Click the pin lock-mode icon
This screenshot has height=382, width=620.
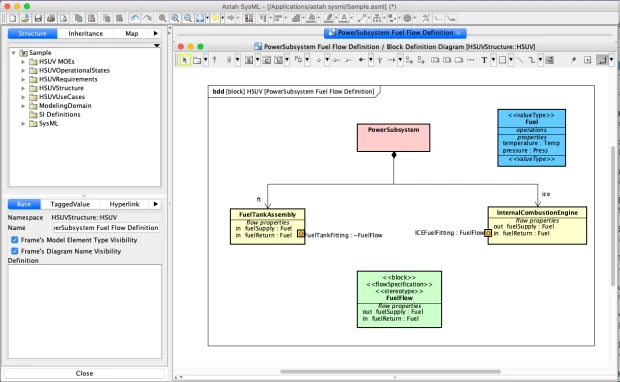tap(573, 60)
